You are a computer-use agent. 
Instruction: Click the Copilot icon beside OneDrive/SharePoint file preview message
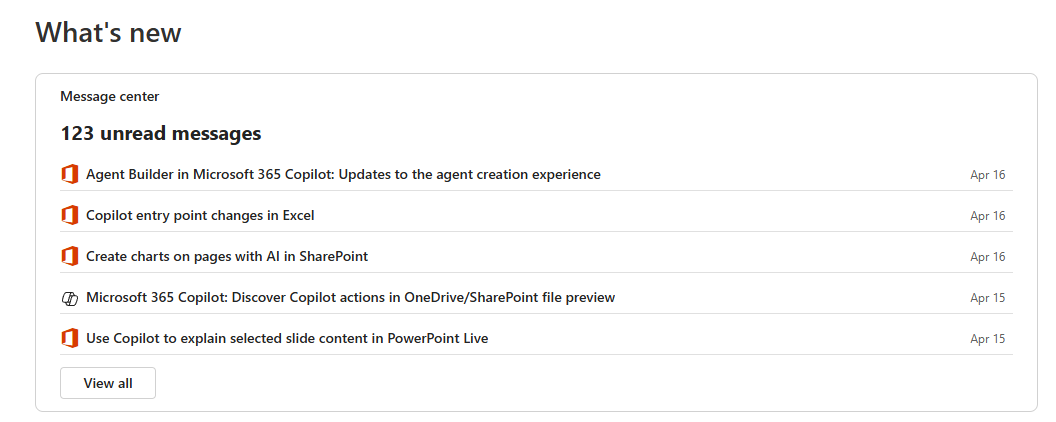point(69,298)
